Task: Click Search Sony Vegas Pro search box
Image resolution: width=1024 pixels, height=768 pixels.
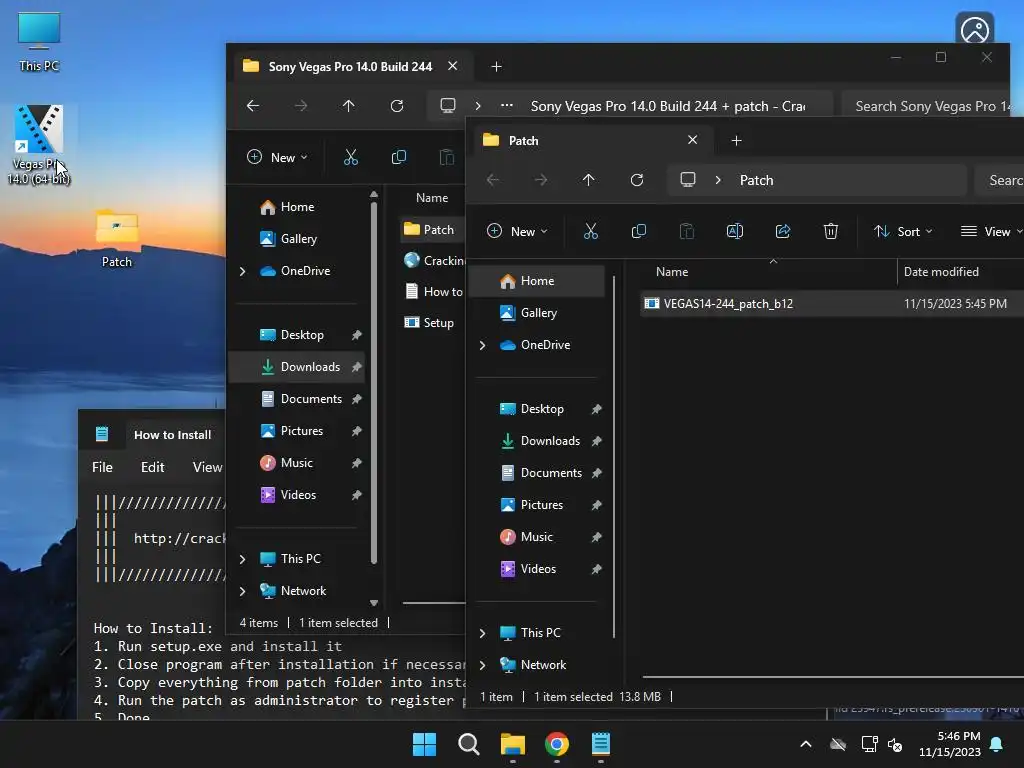Action: (x=925, y=106)
